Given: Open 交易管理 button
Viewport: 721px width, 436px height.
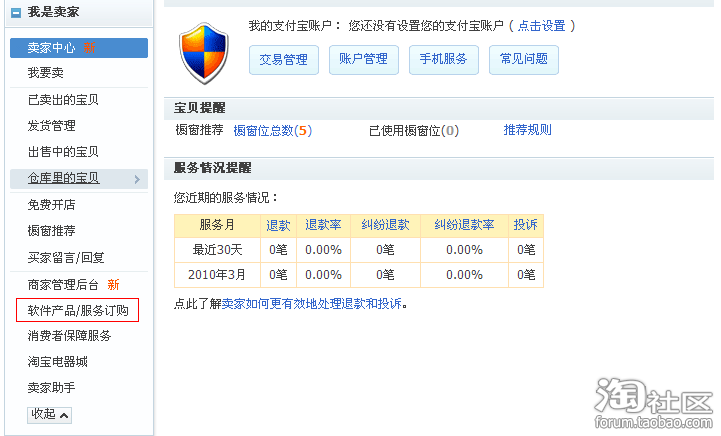Looking at the screenshot, I should [284, 60].
